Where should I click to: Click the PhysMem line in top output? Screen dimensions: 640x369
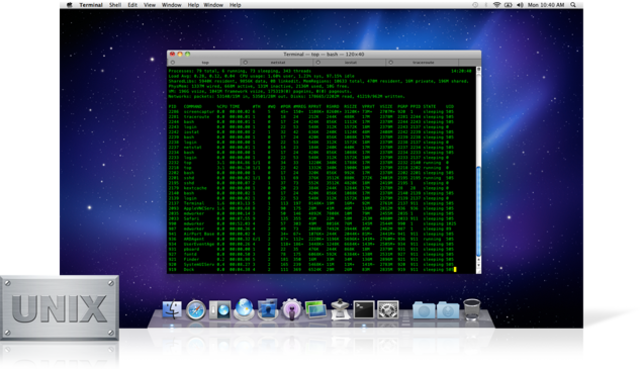[x=258, y=86]
